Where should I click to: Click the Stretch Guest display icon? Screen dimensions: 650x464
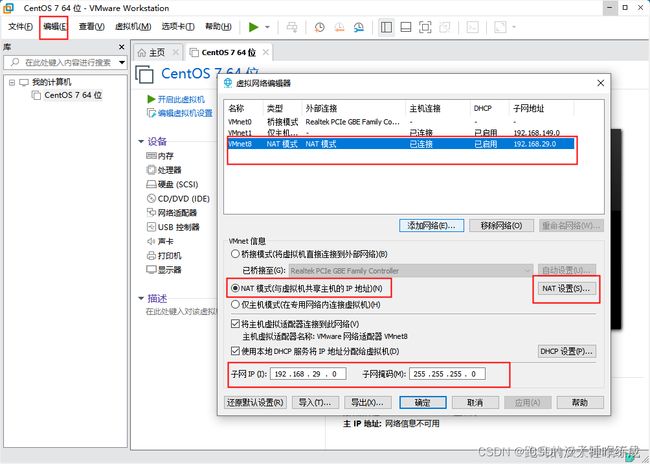500,27
